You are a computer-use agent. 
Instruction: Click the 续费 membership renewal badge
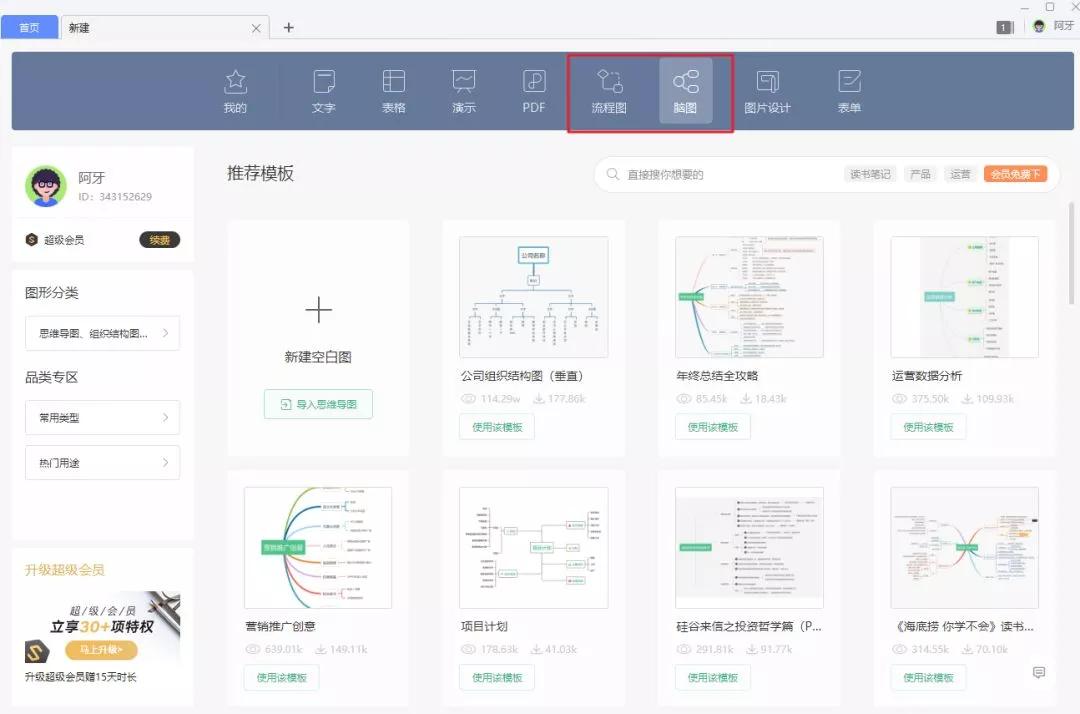point(158,239)
